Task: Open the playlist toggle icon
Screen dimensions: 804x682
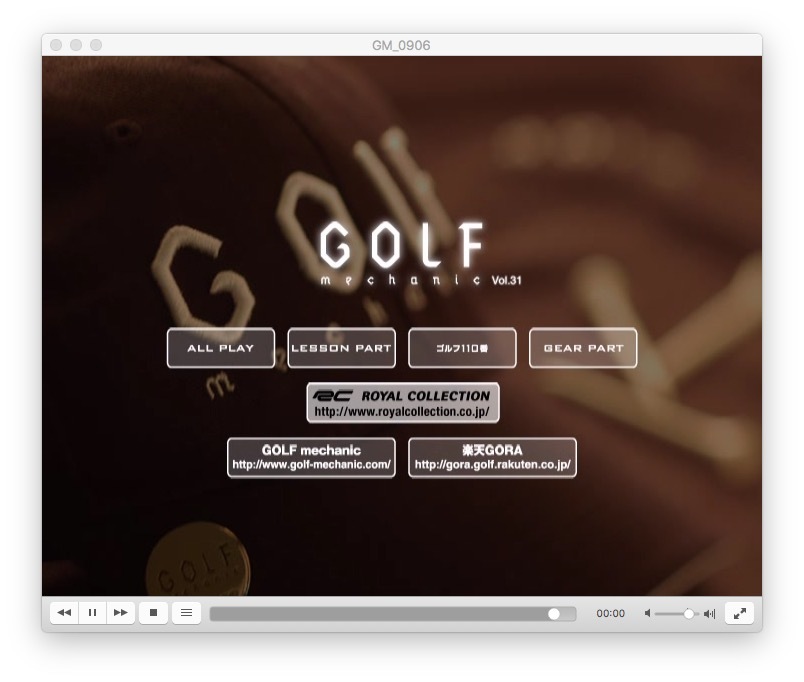Action: 187,613
